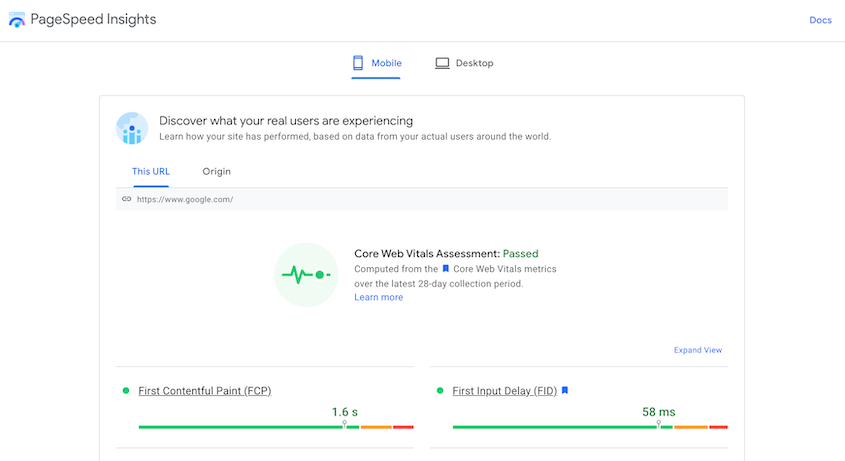The width and height of the screenshot is (845, 461).
Task: Click the Core Web Vitals metrics text
Action: (x=504, y=269)
